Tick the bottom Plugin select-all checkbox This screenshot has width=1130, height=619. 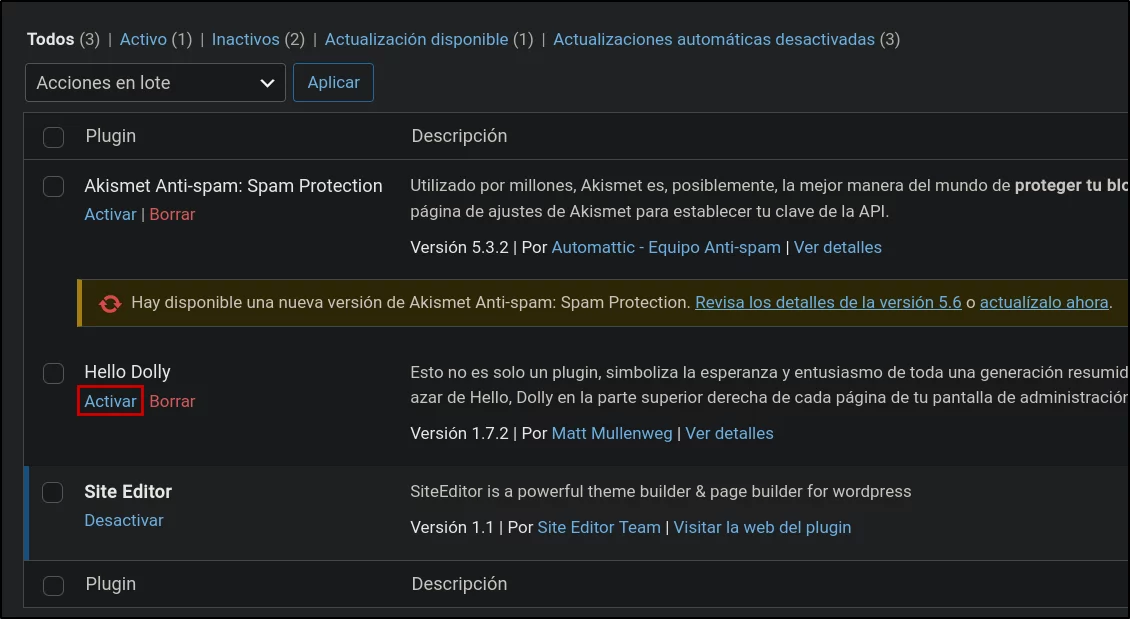point(53,585)
